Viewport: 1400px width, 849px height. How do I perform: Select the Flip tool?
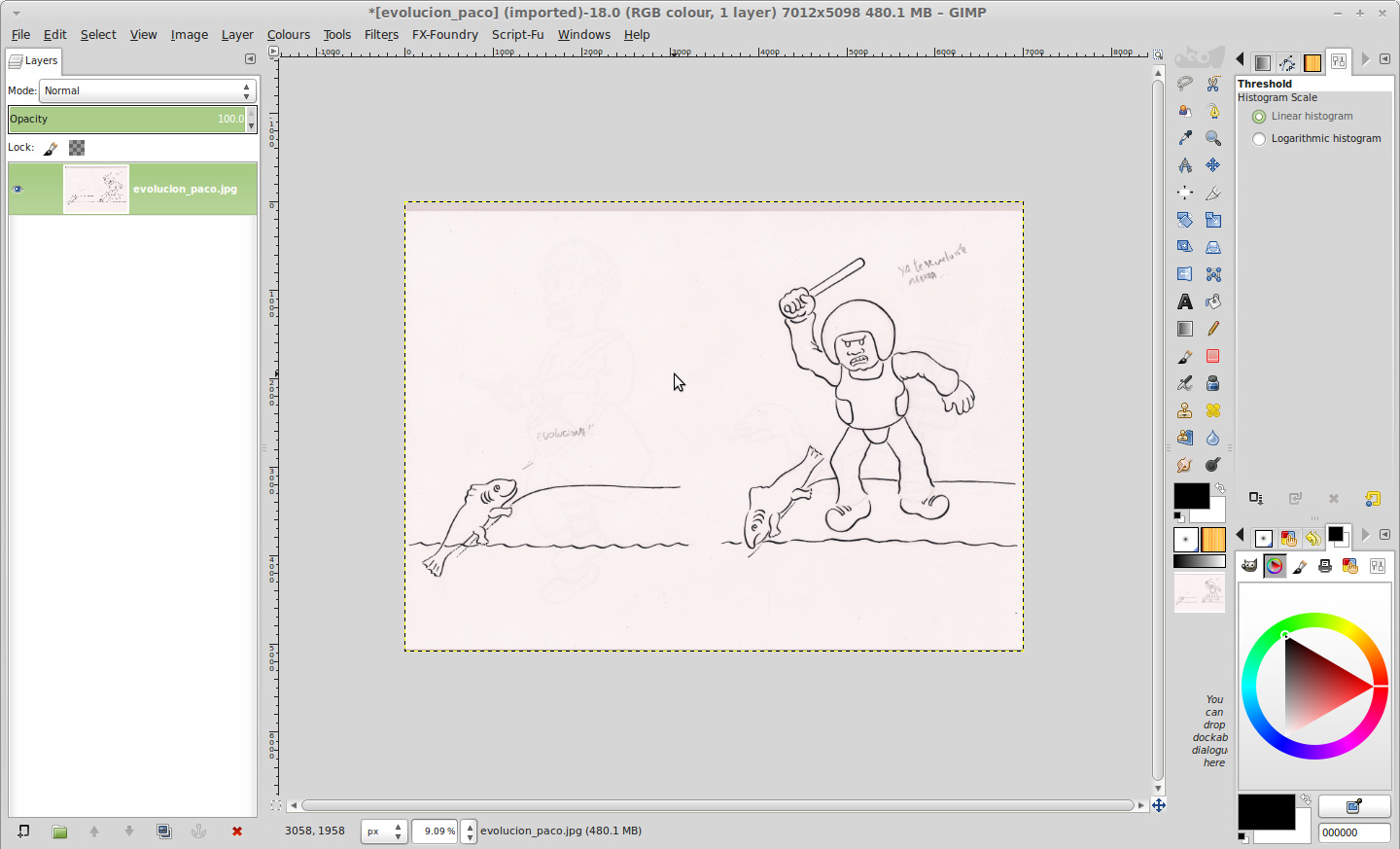point(1185,274)
